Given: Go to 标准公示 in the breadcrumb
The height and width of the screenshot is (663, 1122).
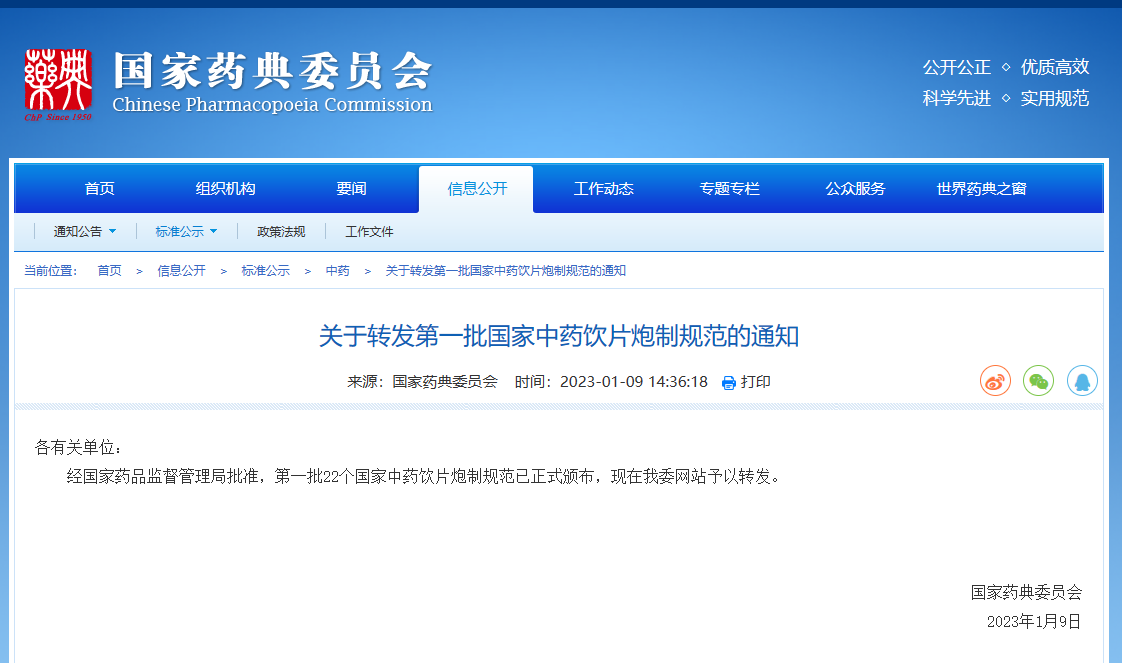Looking at the screenshot, I should coord(265,270).
